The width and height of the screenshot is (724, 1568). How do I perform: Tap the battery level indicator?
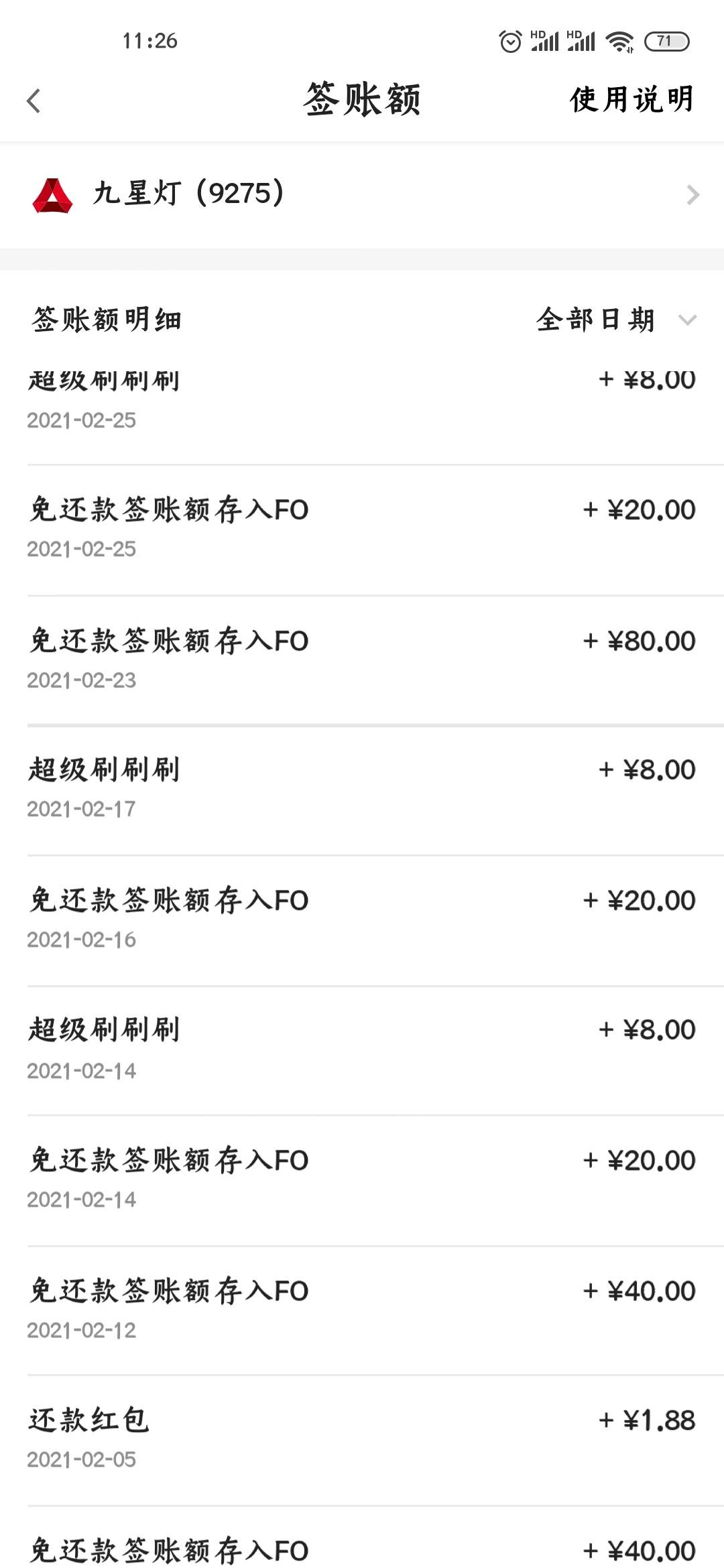[666, 42]
